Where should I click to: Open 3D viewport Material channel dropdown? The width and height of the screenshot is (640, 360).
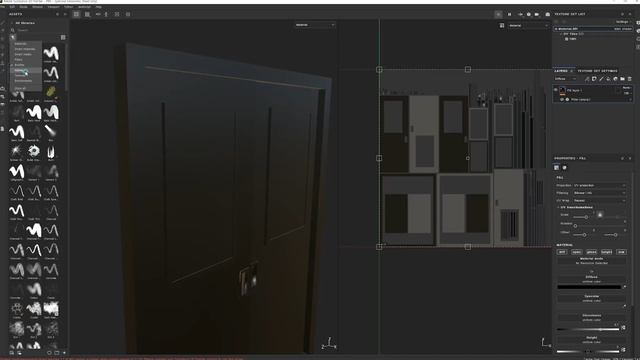click(x=315, y=25)
